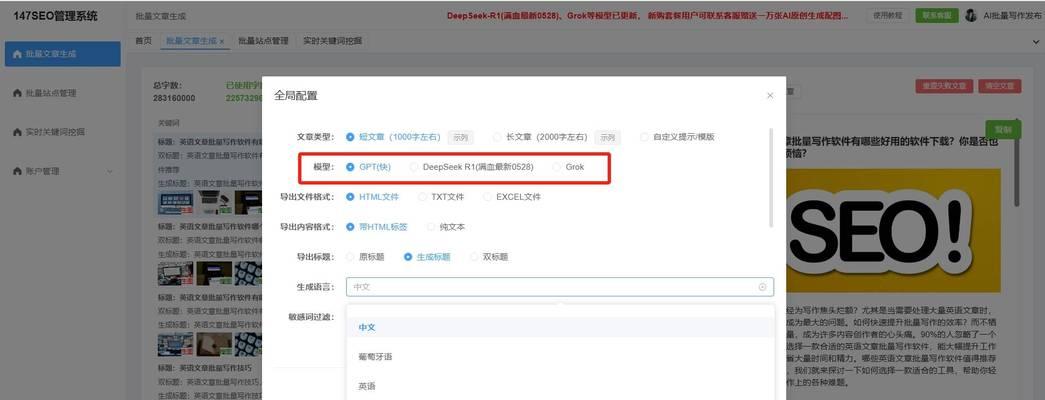1045x400 pixels.
Task: Click the 147SEO管理系统 logo title
Action: [55, 15]
